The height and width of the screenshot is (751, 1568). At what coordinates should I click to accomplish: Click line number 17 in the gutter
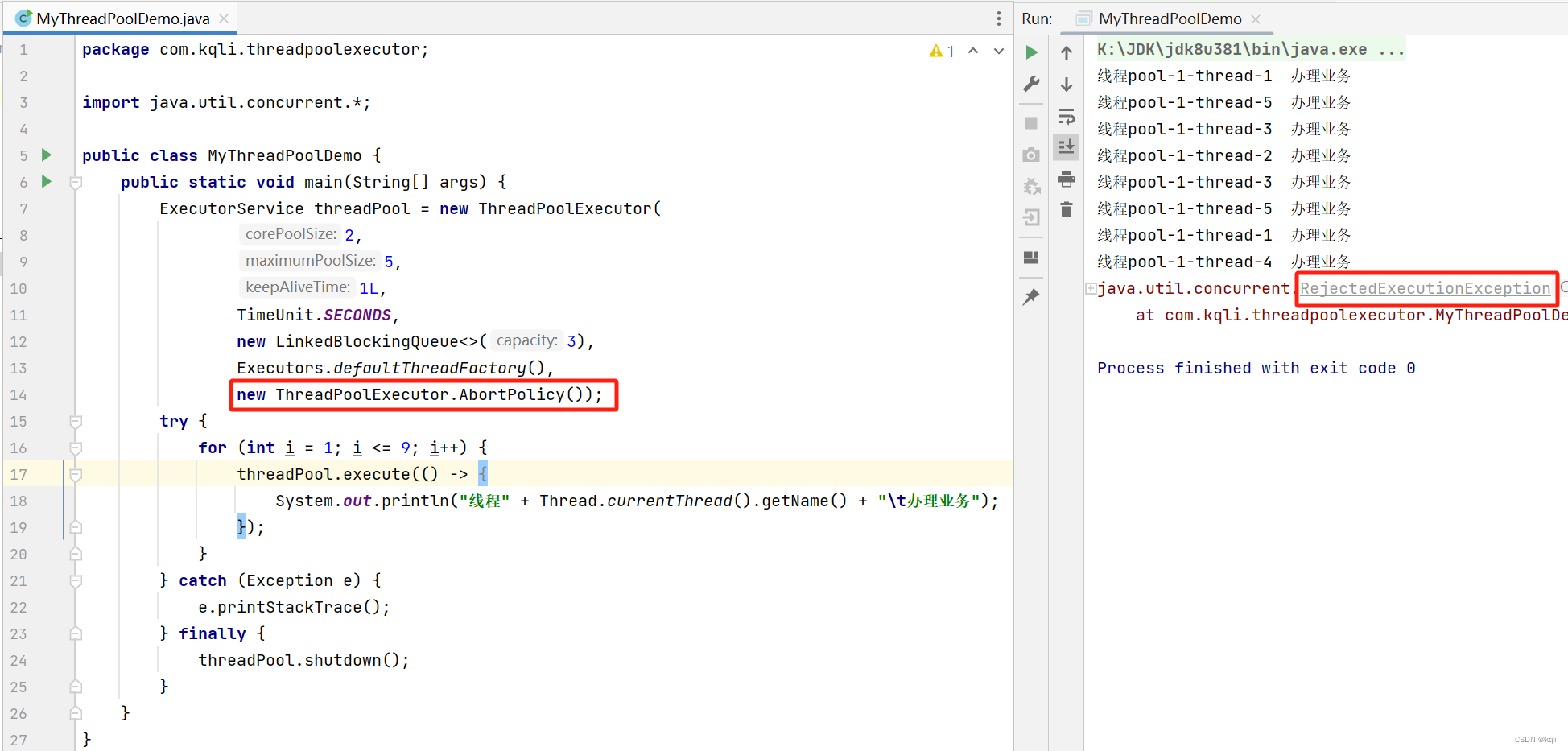19,475
